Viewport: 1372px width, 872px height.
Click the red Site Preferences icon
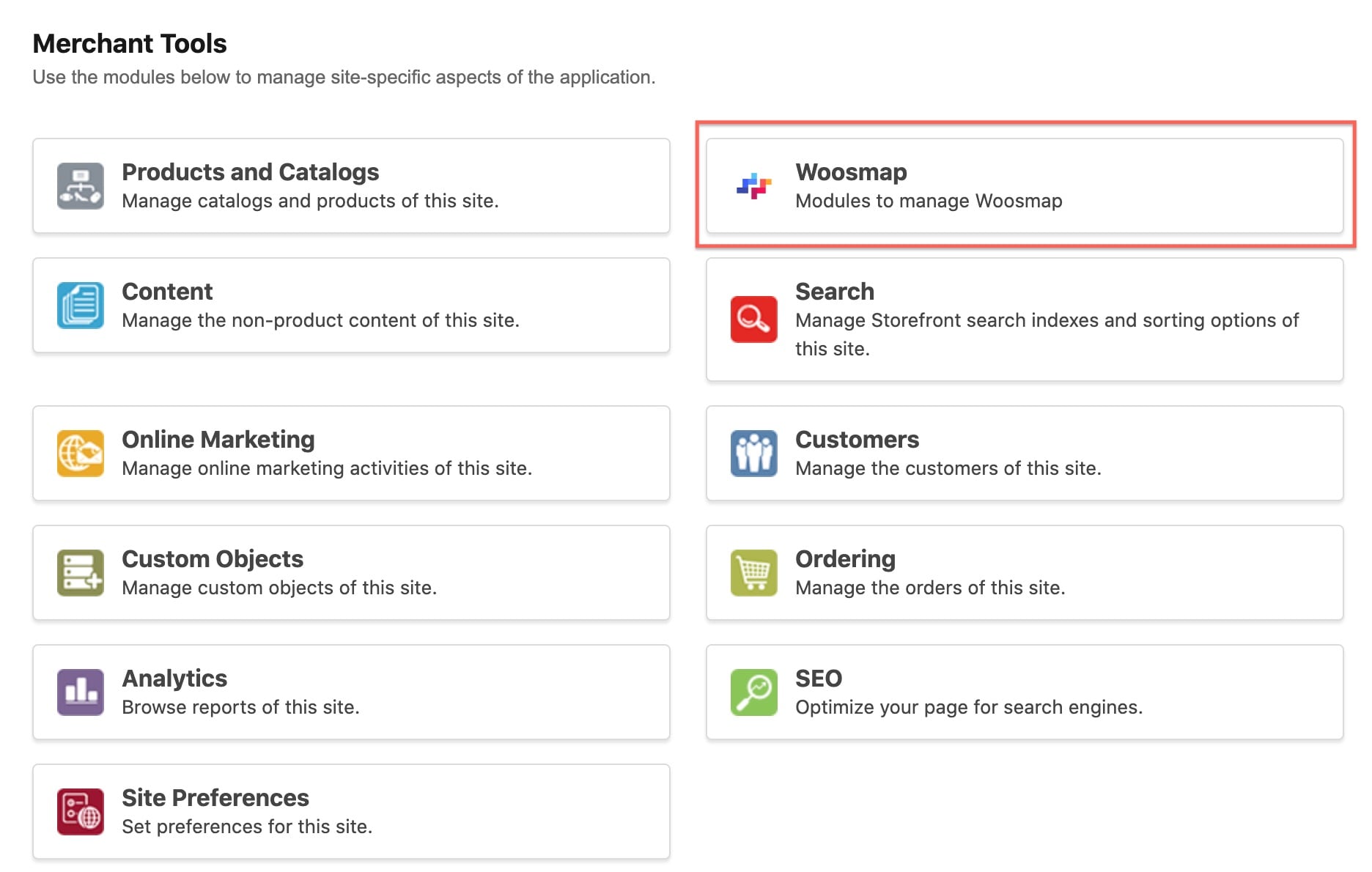(x=81, y=811)
